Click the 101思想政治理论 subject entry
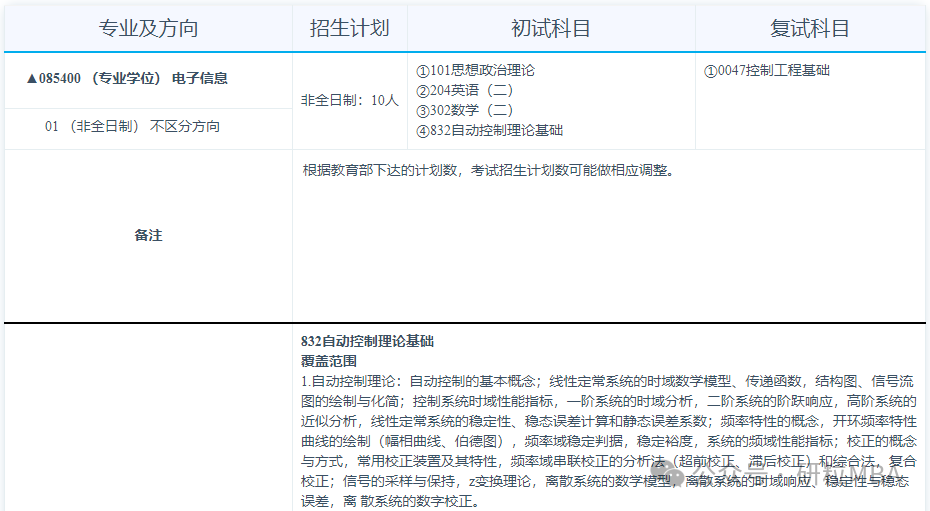The image size is (930, 511). tap(475, 71)
